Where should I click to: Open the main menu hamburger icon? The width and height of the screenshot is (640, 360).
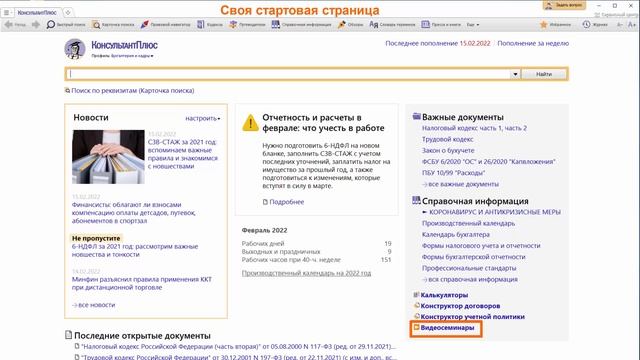pyautogui.click(x=6, y=13)
